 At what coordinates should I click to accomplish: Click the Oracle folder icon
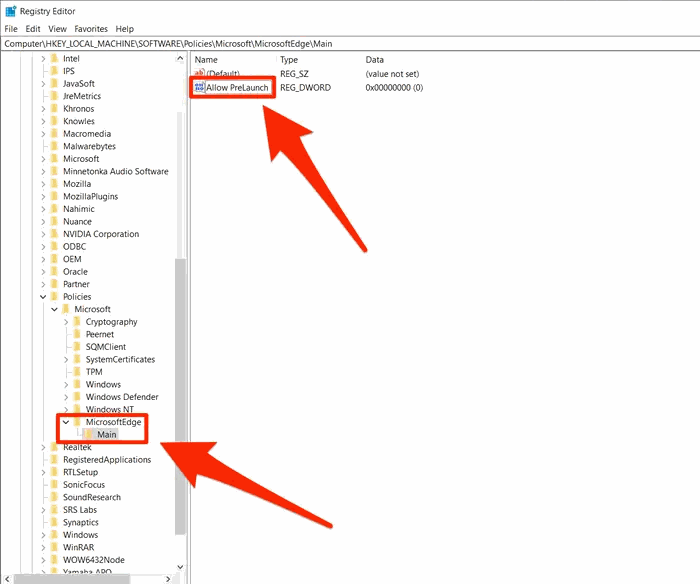pyautogui.click(x=55, y=271)
